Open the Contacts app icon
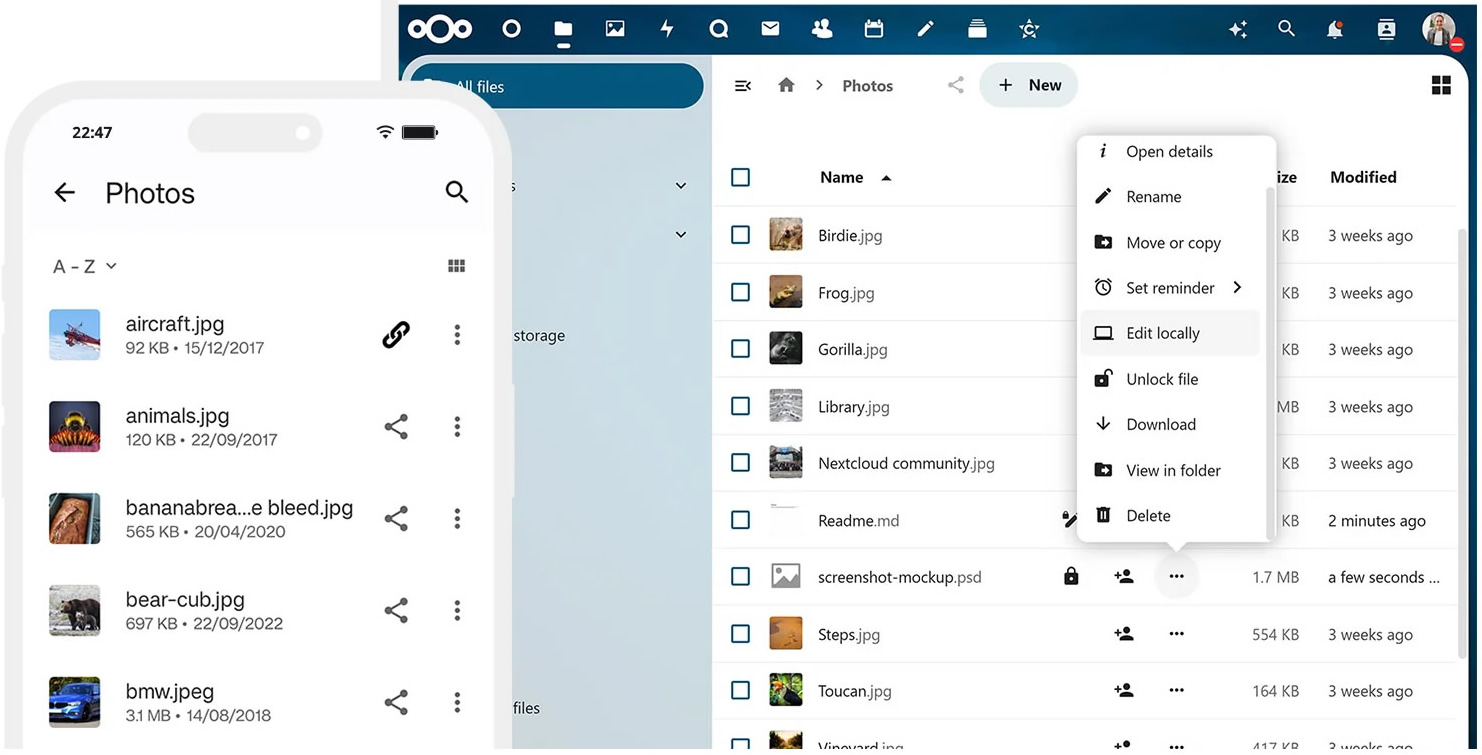This screenshot has width=1482, height=755. [x=822, y=29]
